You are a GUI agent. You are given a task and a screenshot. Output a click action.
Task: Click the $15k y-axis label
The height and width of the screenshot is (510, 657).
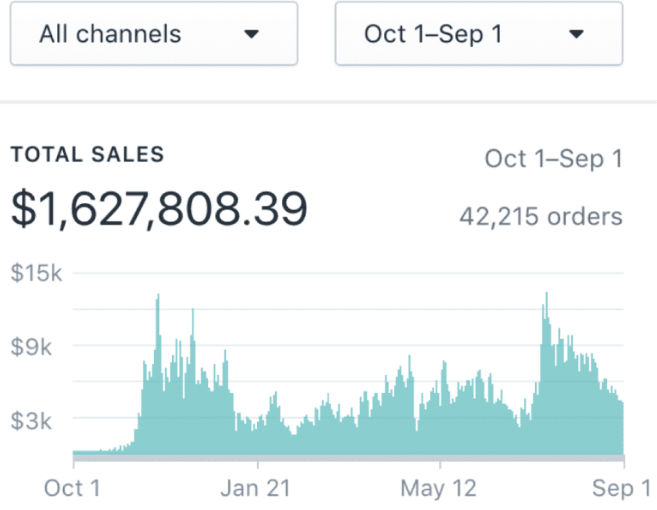click(x=36, y=273)
